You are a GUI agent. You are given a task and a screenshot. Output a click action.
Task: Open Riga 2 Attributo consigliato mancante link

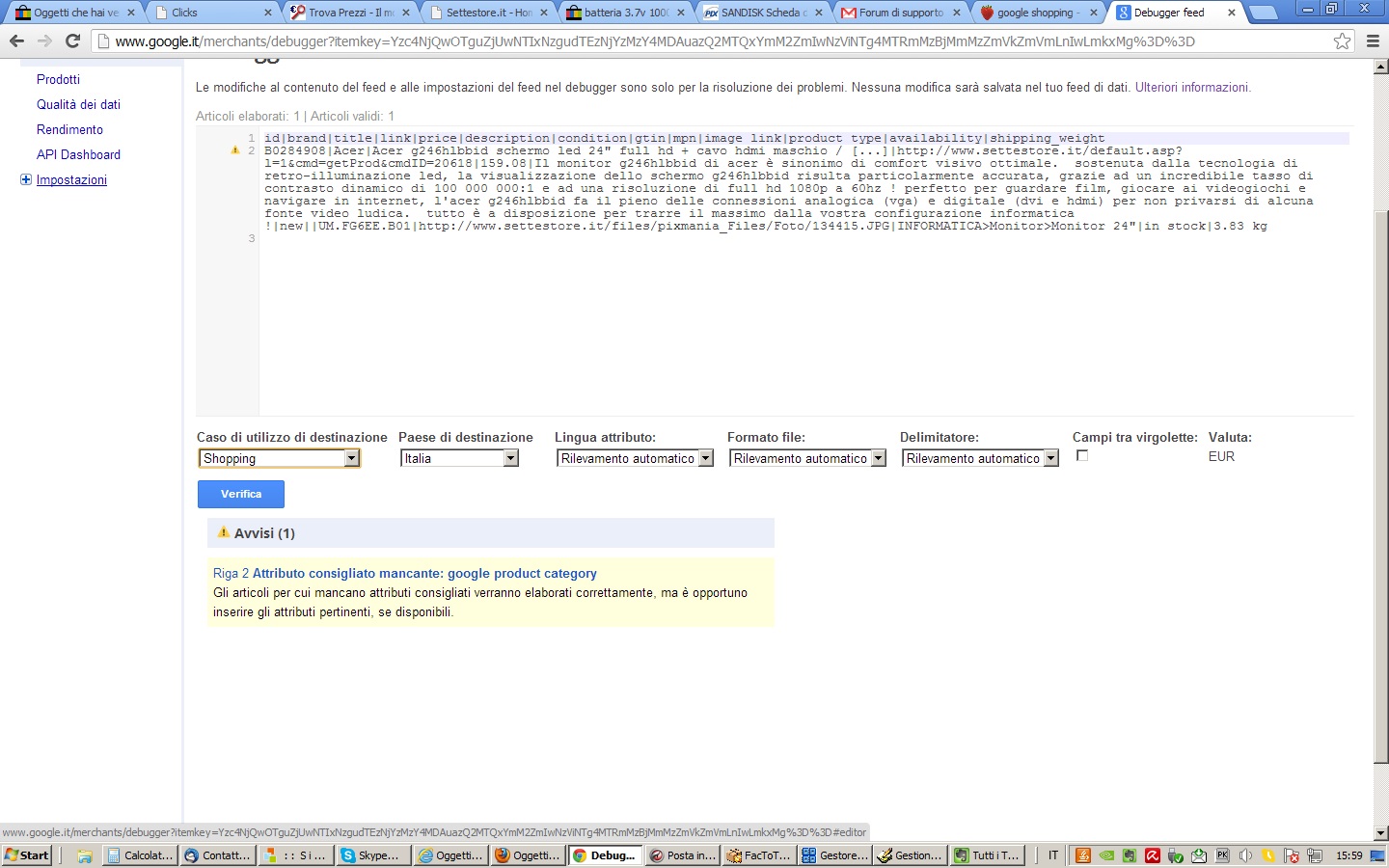point(405,573)
